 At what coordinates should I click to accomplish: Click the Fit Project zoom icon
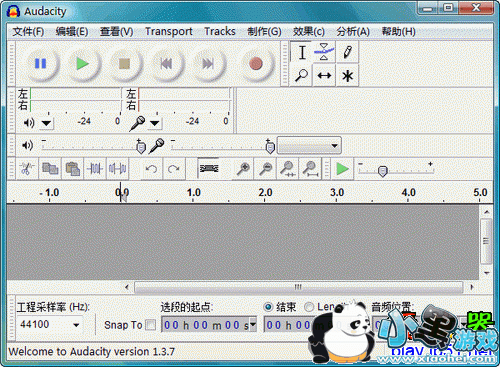[310, 169]
